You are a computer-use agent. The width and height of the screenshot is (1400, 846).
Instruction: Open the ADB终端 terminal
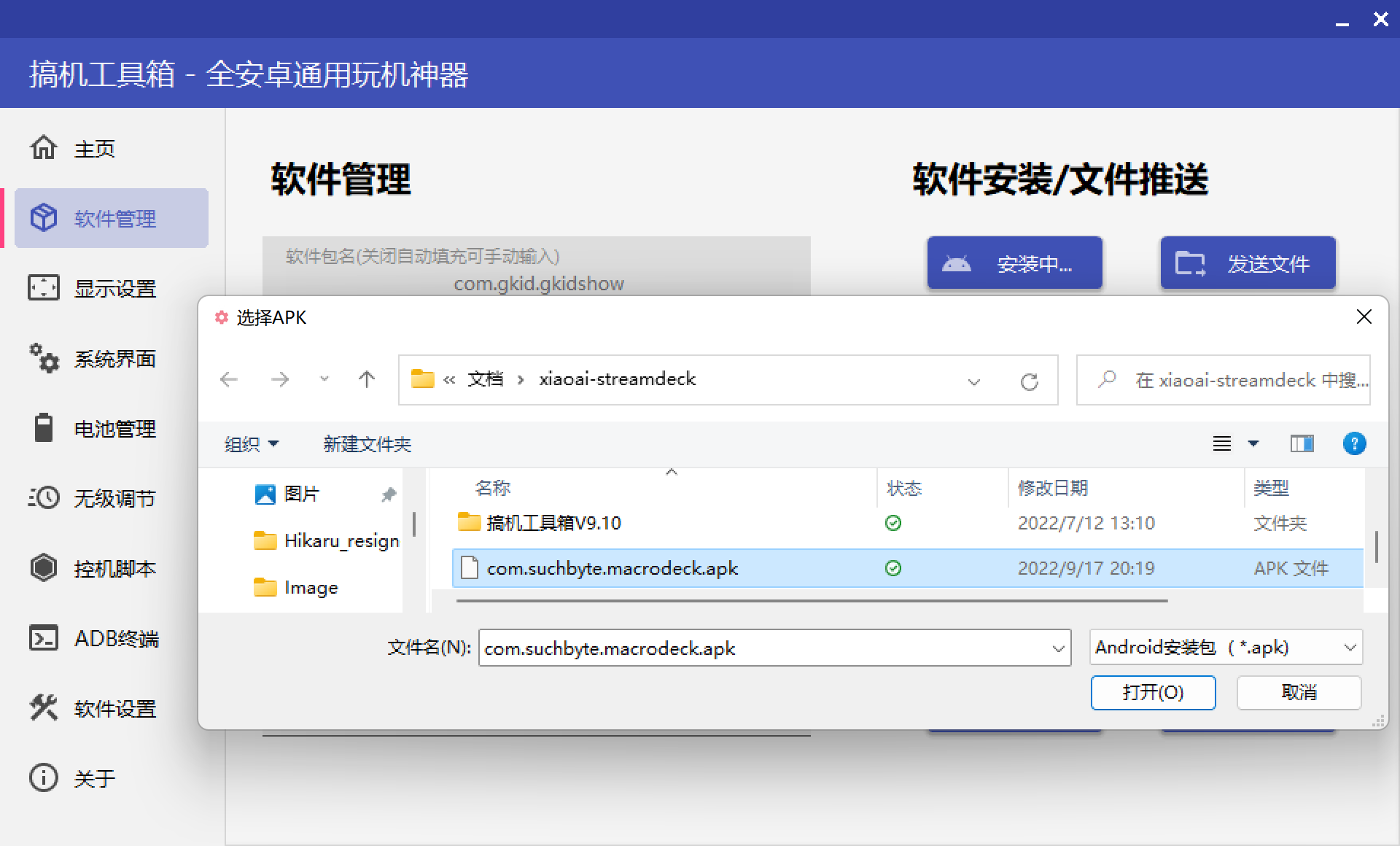coord(115,637)
